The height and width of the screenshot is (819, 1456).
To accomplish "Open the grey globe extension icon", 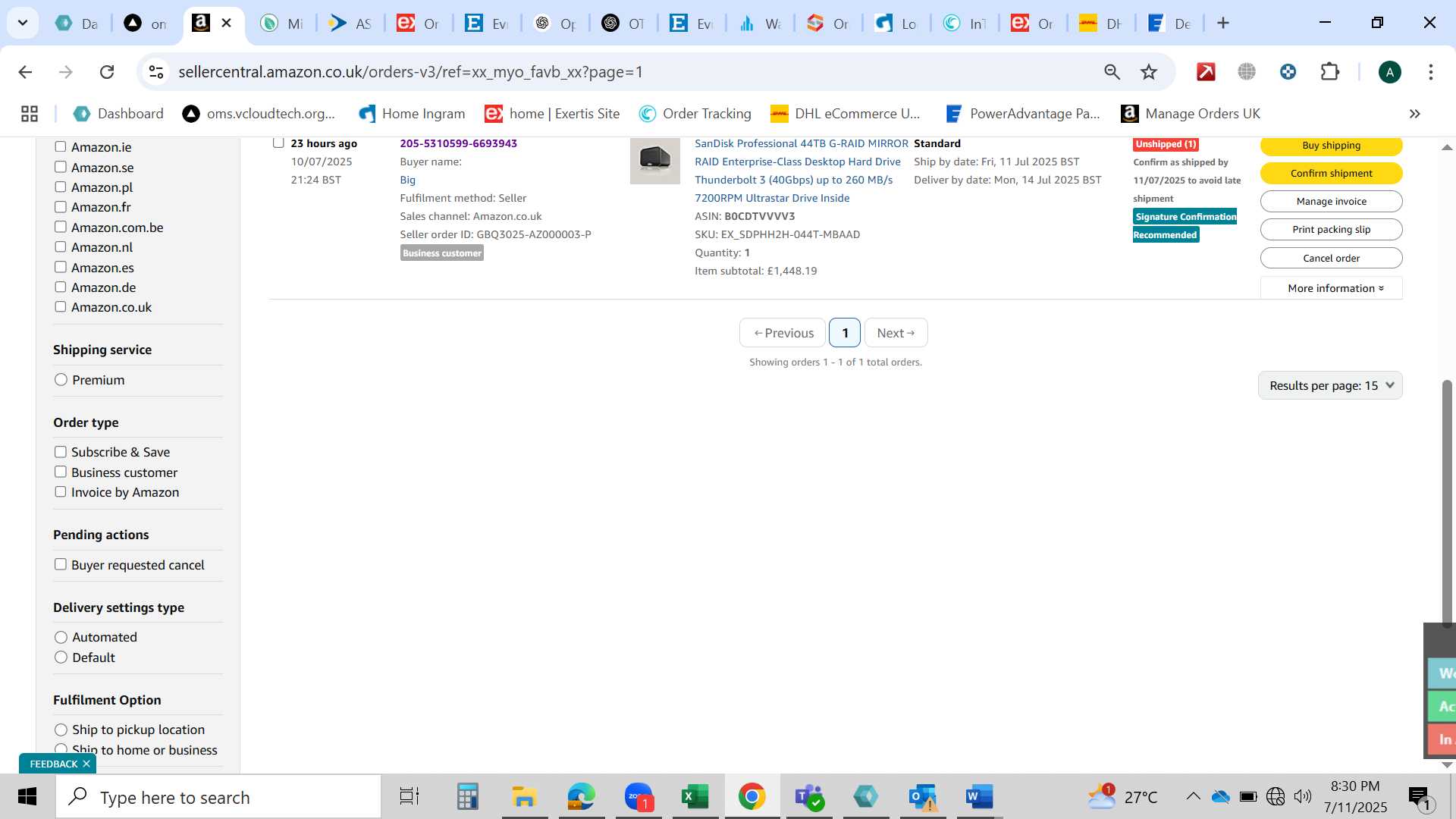I will tap(1247, 72).
